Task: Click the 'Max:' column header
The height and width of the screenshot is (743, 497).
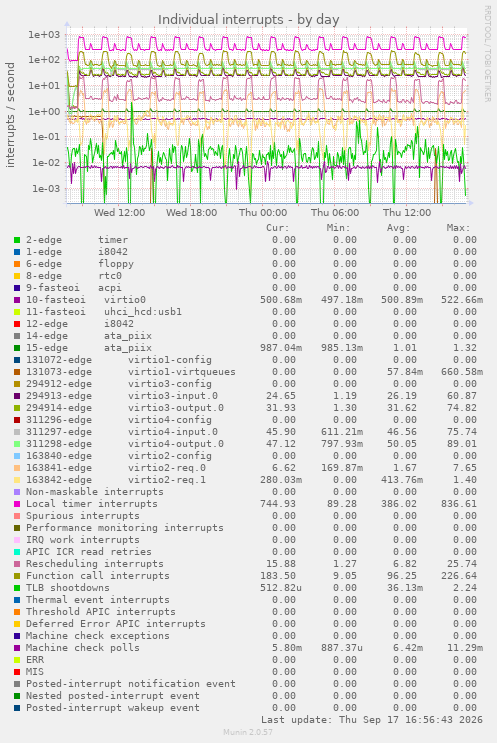Action: point(458,228)
